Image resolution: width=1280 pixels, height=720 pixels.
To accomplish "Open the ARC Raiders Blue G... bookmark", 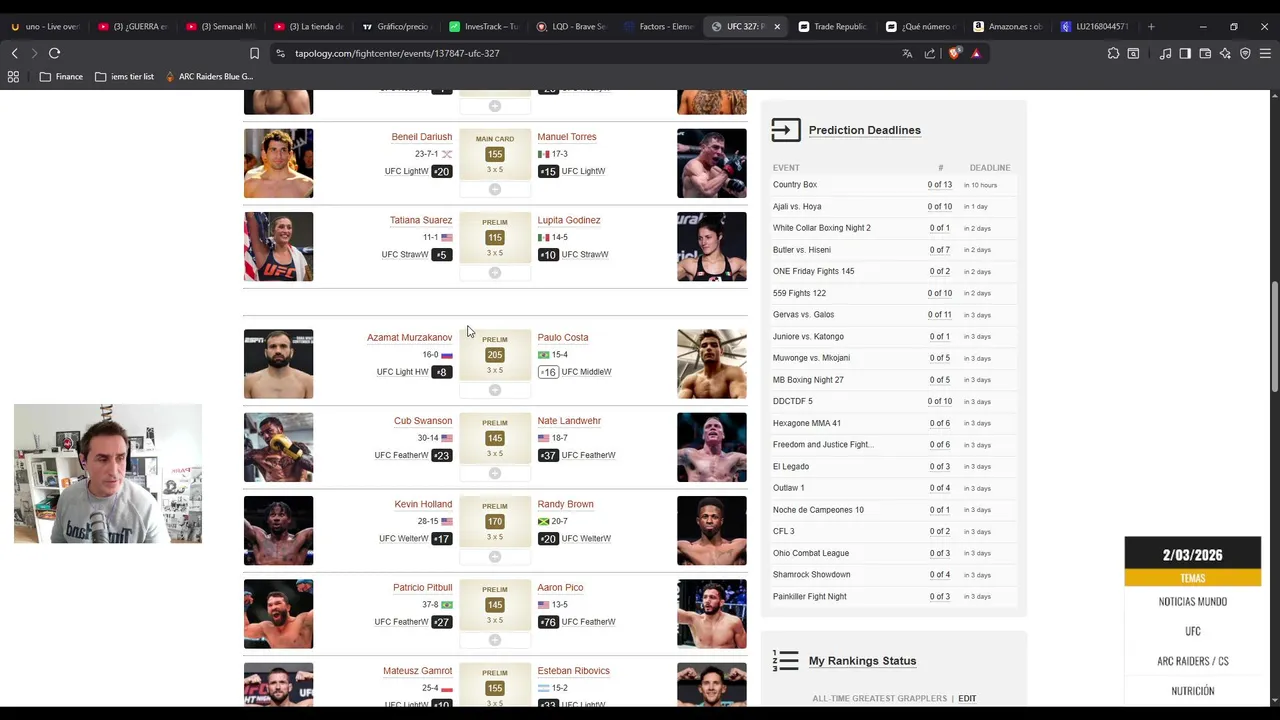I will [x=209, y=76].
